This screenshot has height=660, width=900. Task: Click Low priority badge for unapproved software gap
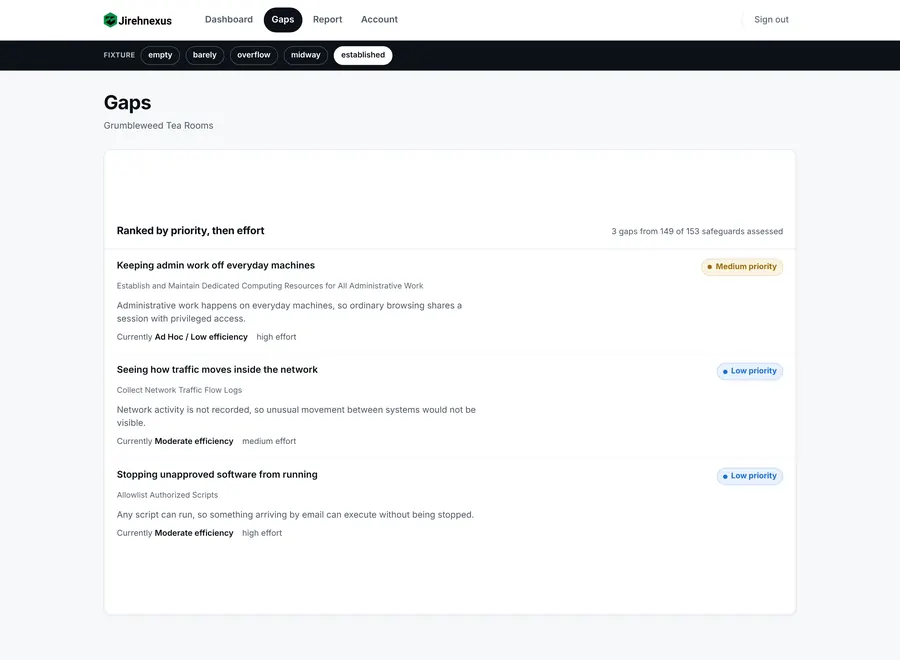pyautogui.click(x=750, y=476)
